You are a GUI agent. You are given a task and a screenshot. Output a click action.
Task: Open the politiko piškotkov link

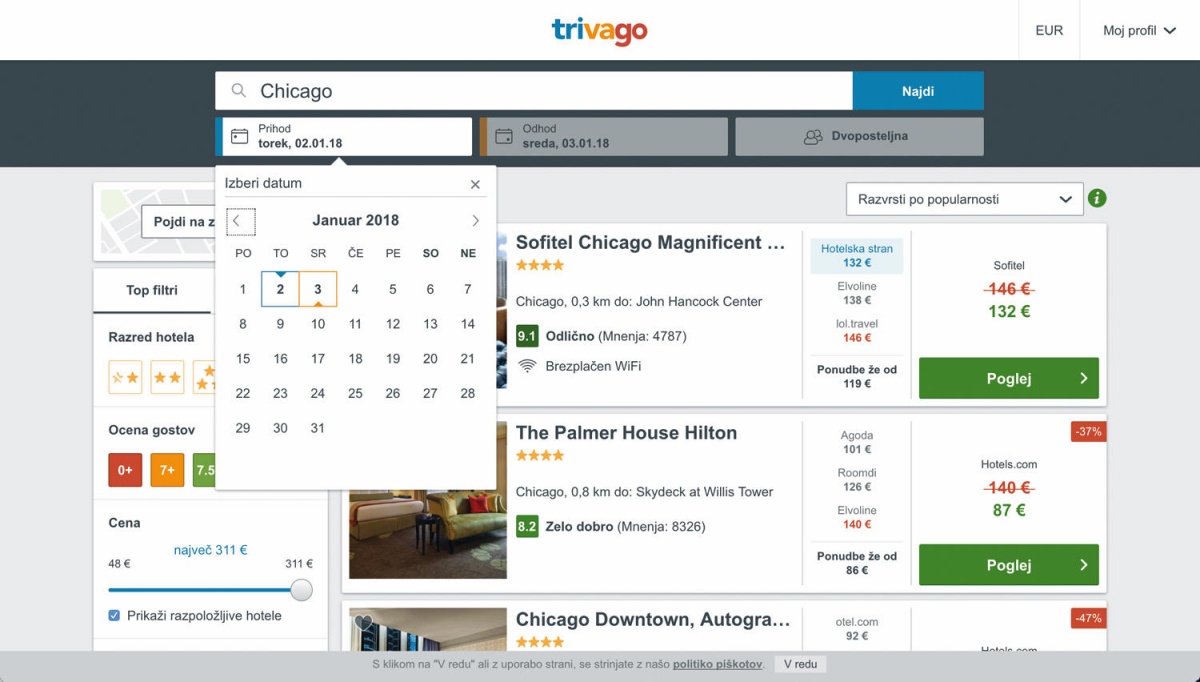(x=718, y=664)
